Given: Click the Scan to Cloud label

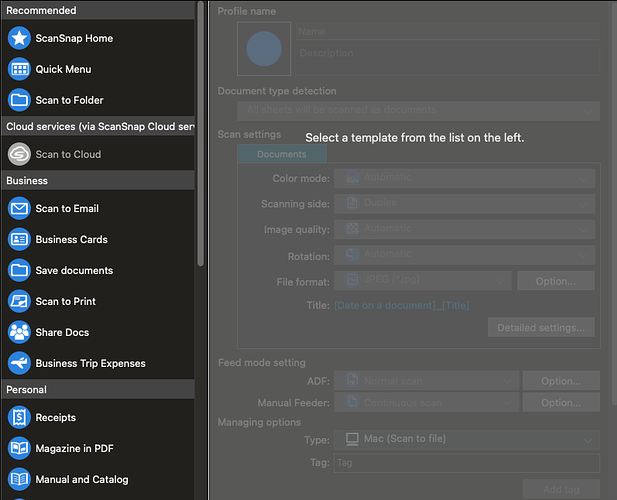Looking at the screenshot, I should point(68,154).
